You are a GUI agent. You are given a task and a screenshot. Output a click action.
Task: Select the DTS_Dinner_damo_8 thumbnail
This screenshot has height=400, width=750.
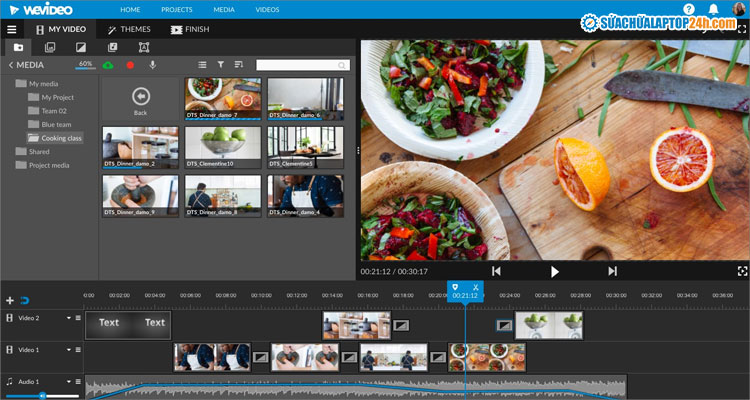(223, 196)
